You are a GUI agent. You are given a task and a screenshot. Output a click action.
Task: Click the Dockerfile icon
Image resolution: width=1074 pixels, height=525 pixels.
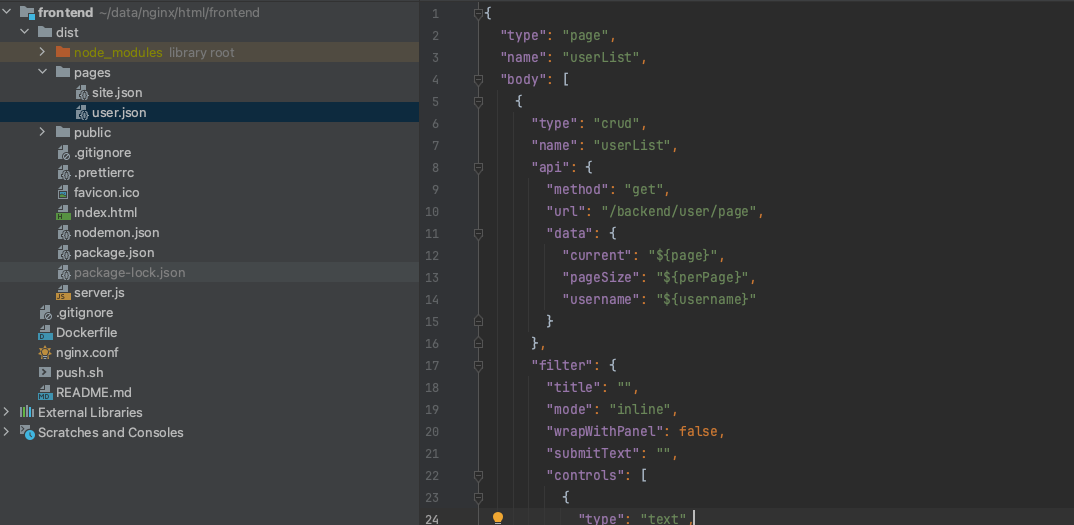[x=45, y=332]
